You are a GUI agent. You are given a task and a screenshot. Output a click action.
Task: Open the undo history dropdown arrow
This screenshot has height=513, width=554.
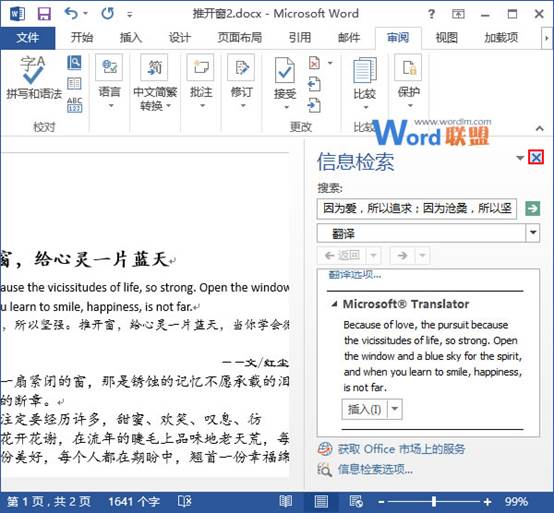(x=86, y=14)
